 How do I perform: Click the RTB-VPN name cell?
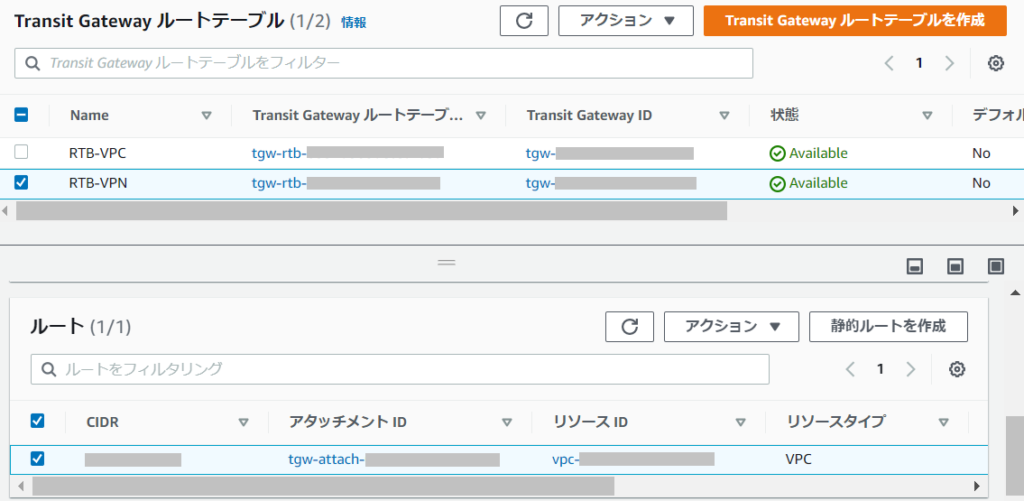(97, 183)
